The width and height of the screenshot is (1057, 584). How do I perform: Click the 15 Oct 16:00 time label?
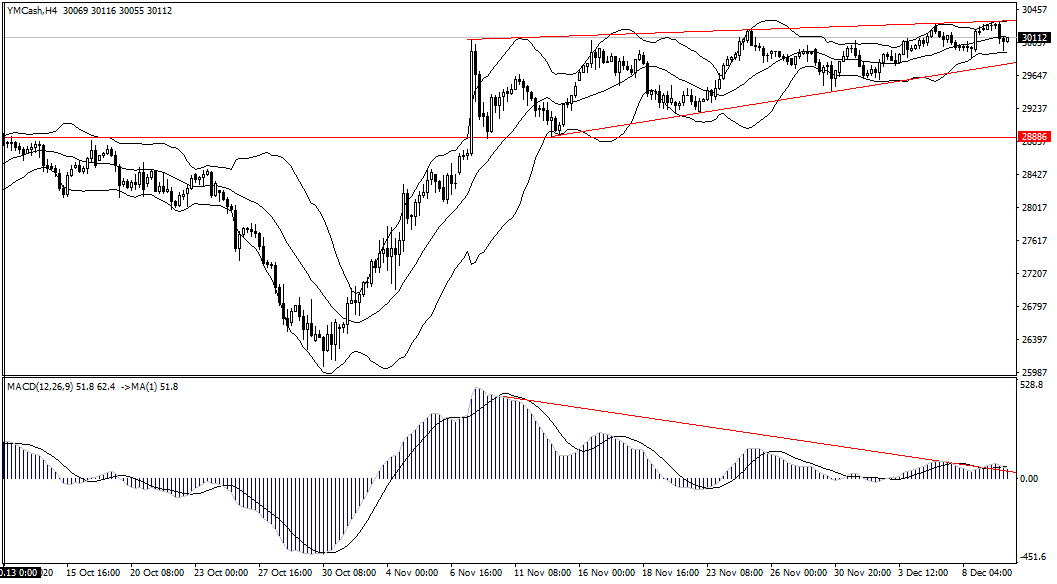[x=93, y=574]
